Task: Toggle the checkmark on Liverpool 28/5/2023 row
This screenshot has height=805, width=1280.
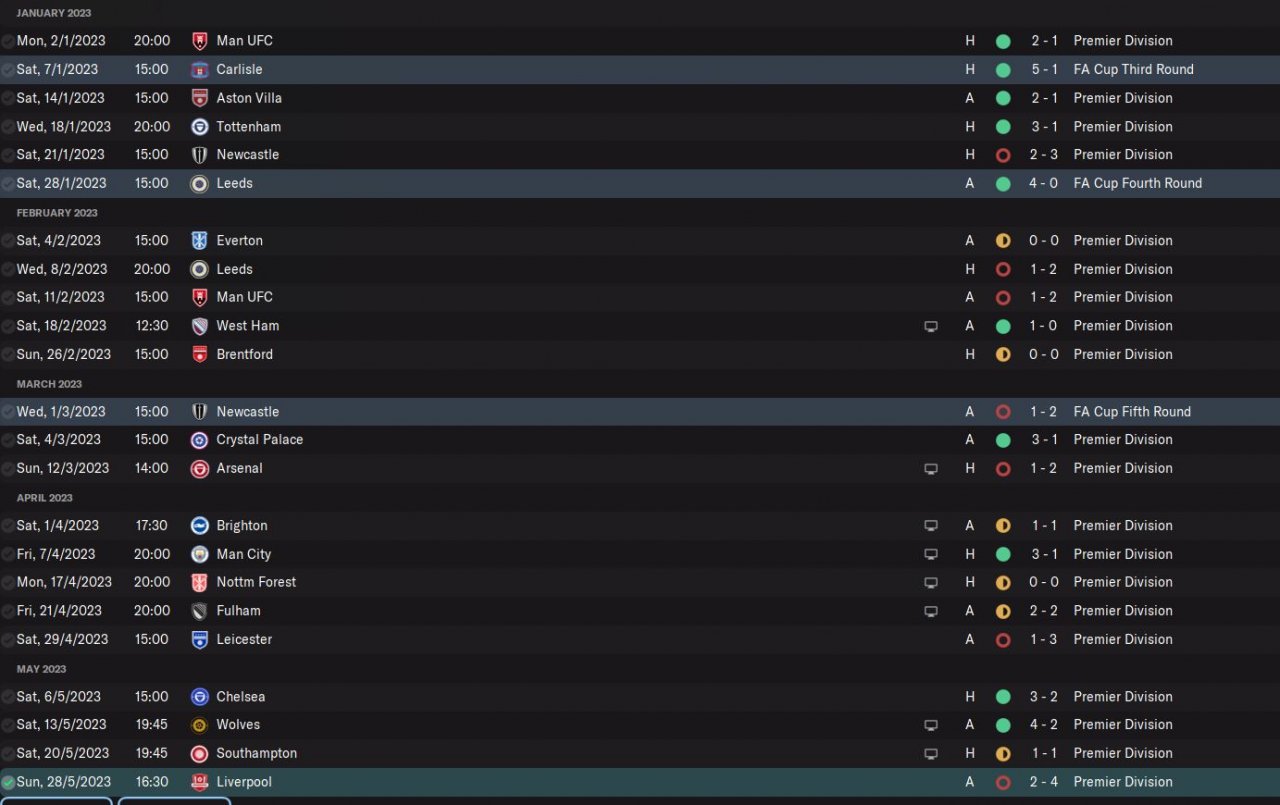Action: [x=8, y=782]
